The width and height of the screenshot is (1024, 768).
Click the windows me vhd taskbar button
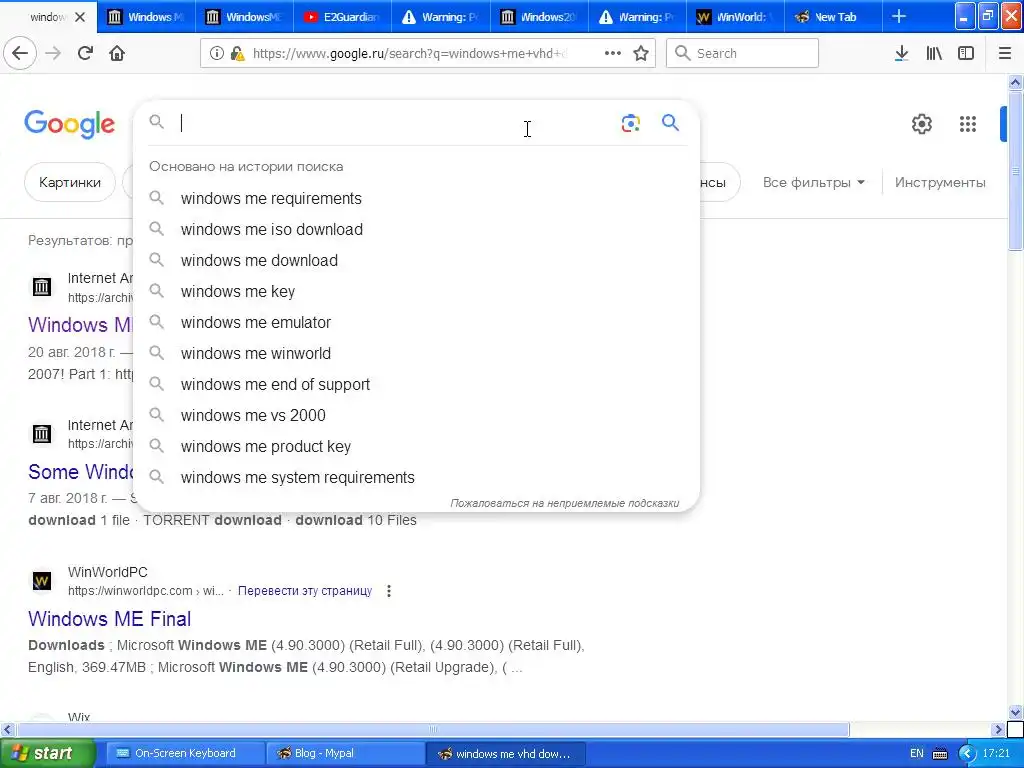click(x=505, y=754)
